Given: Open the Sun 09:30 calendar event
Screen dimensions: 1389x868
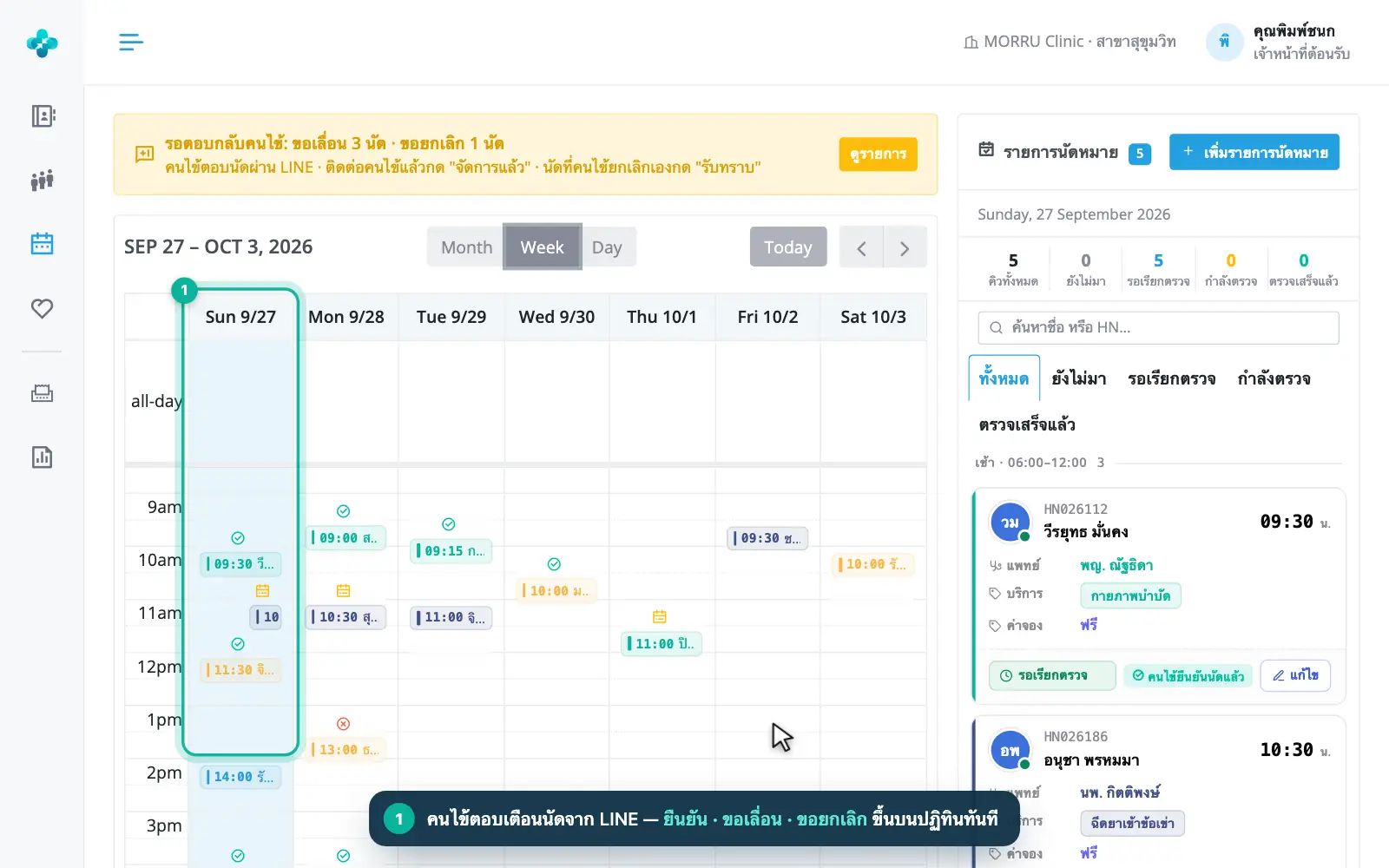Looking at the screenshot, I should coord(240,564).
